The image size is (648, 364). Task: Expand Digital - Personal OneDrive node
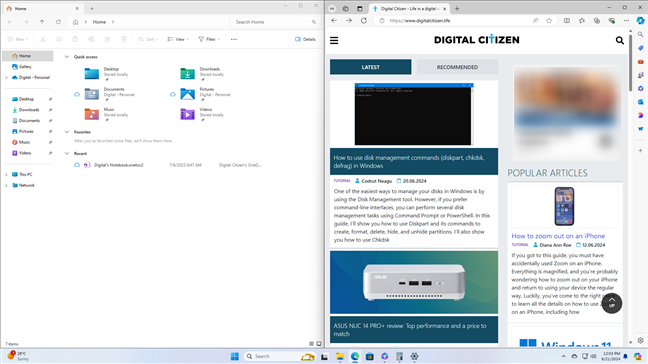click(x=6, y=78)
